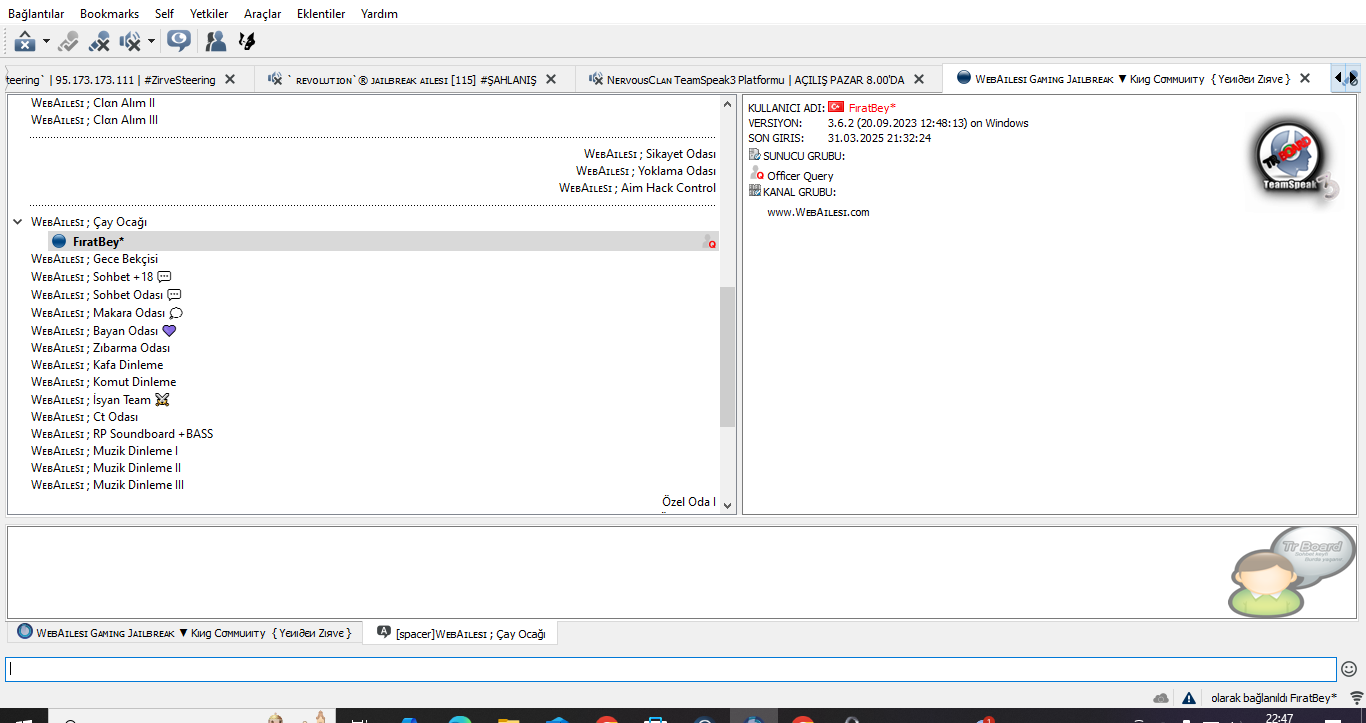Open the emoji smiley picker
This screenshot has width=1366, height=723.
(1349, 669)
